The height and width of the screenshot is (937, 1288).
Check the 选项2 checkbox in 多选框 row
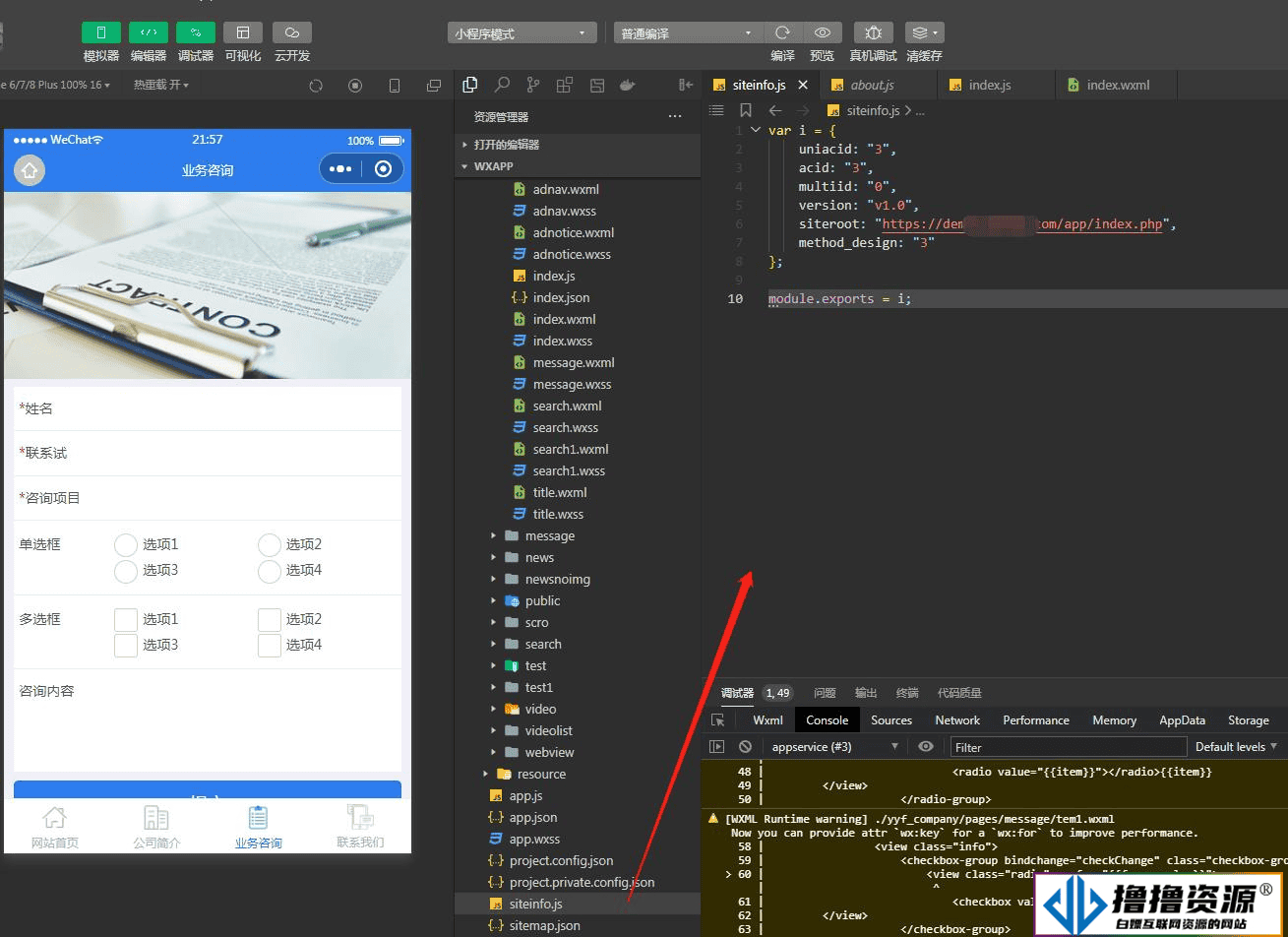point(270,620)
